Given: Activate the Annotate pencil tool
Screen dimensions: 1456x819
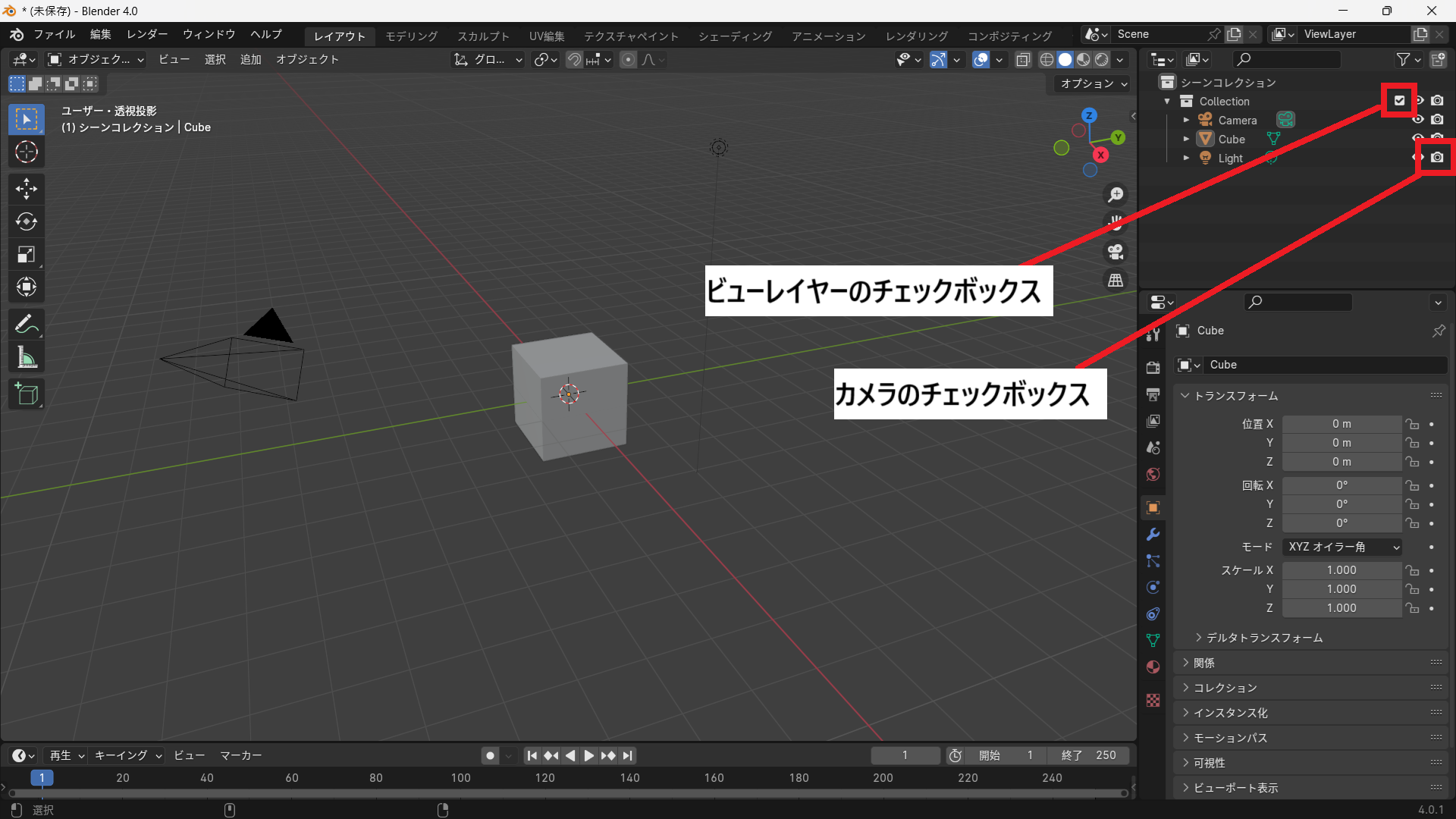Looking at the screenshot, I should pyautogui.click(x=27, y=325).
